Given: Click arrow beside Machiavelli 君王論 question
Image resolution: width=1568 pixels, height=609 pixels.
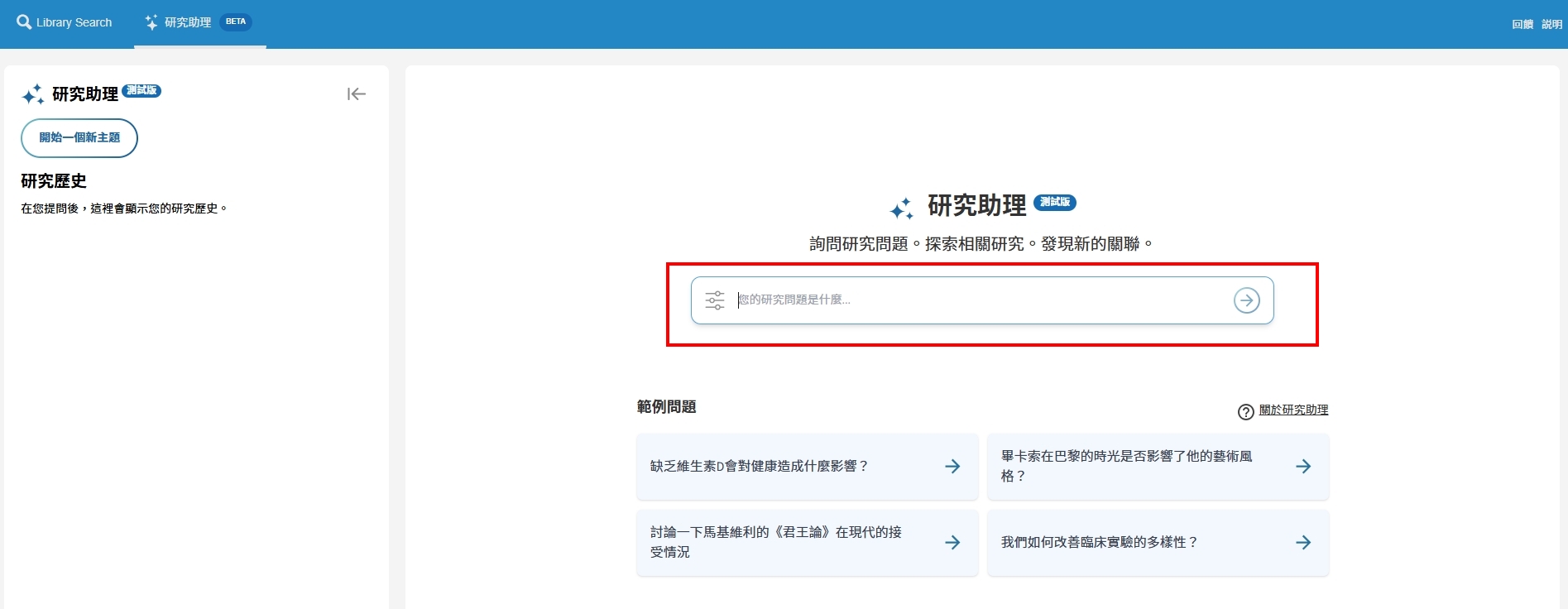Looking at the screenshot, I should pyautogui.click(x=952, y=543).
